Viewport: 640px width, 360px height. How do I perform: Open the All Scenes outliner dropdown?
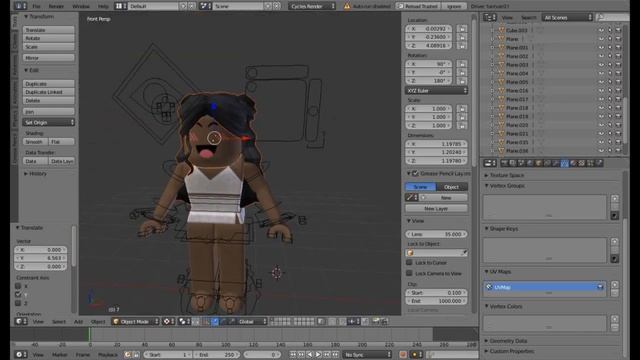[567, 17]
